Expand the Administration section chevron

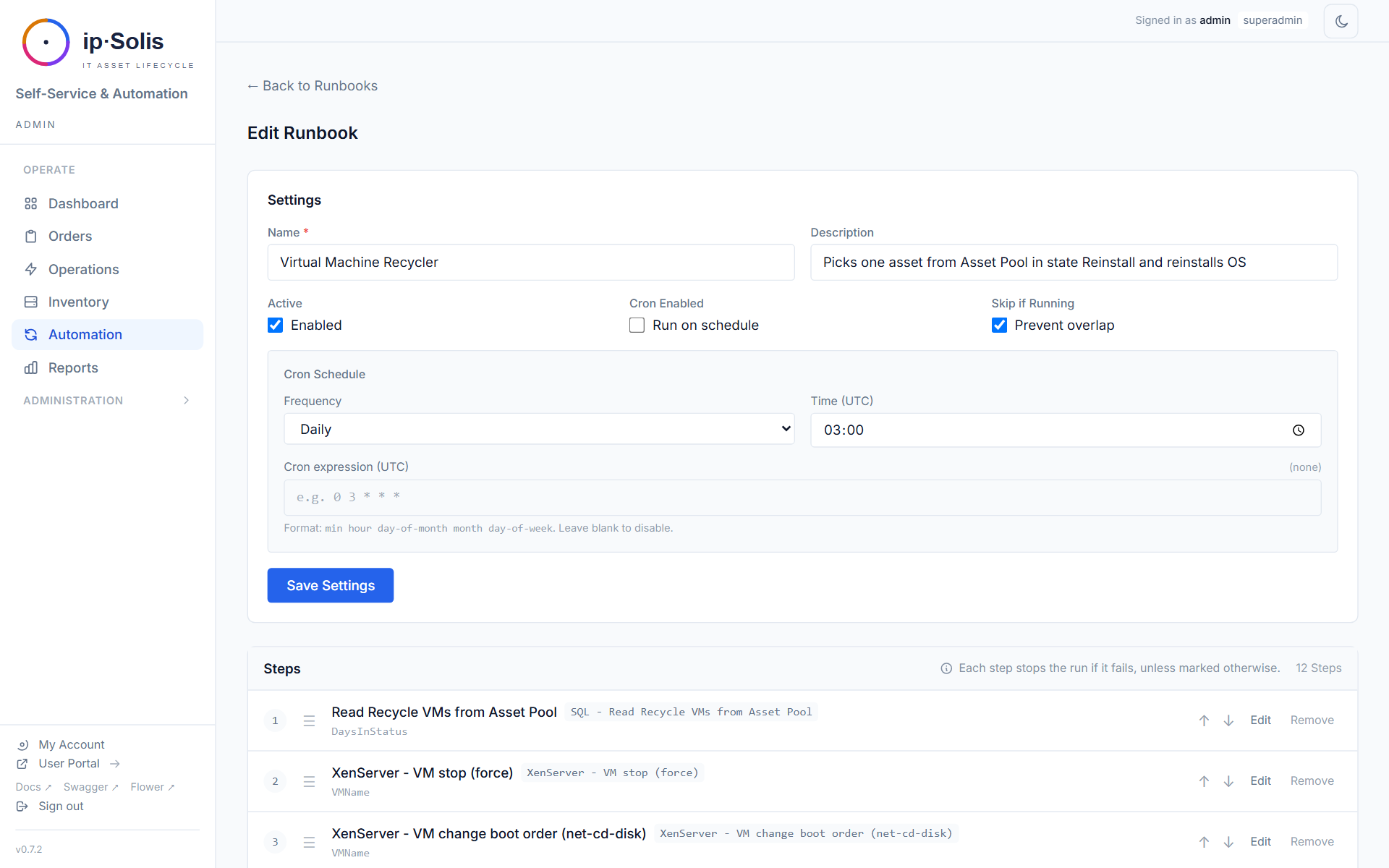click(x=187, y=401)
